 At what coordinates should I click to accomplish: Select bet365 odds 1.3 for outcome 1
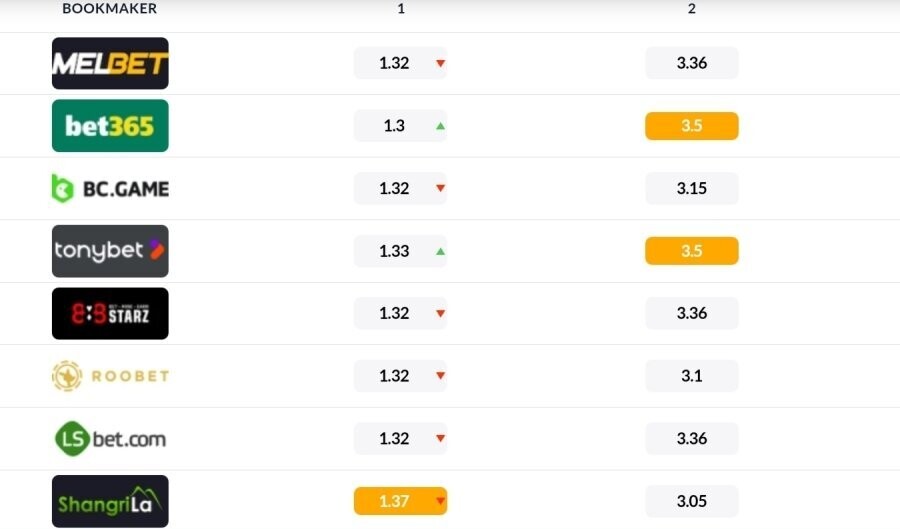[400, 126]
